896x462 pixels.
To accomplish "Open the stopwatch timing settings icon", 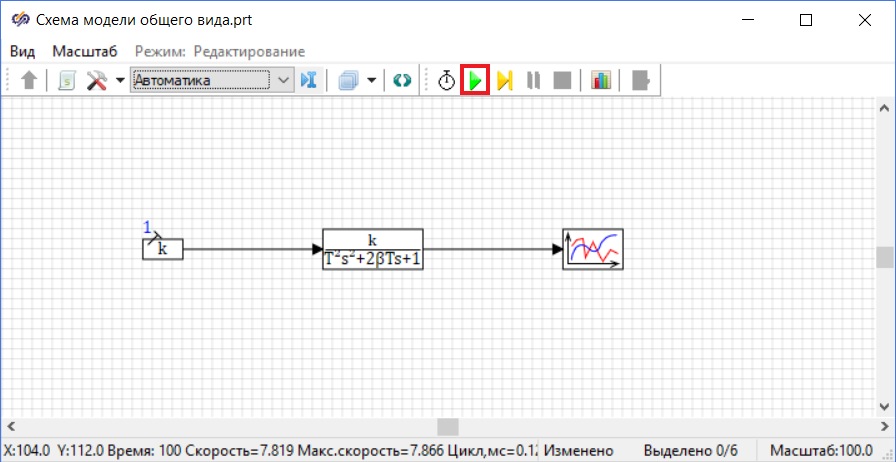I will coord(446,81).
